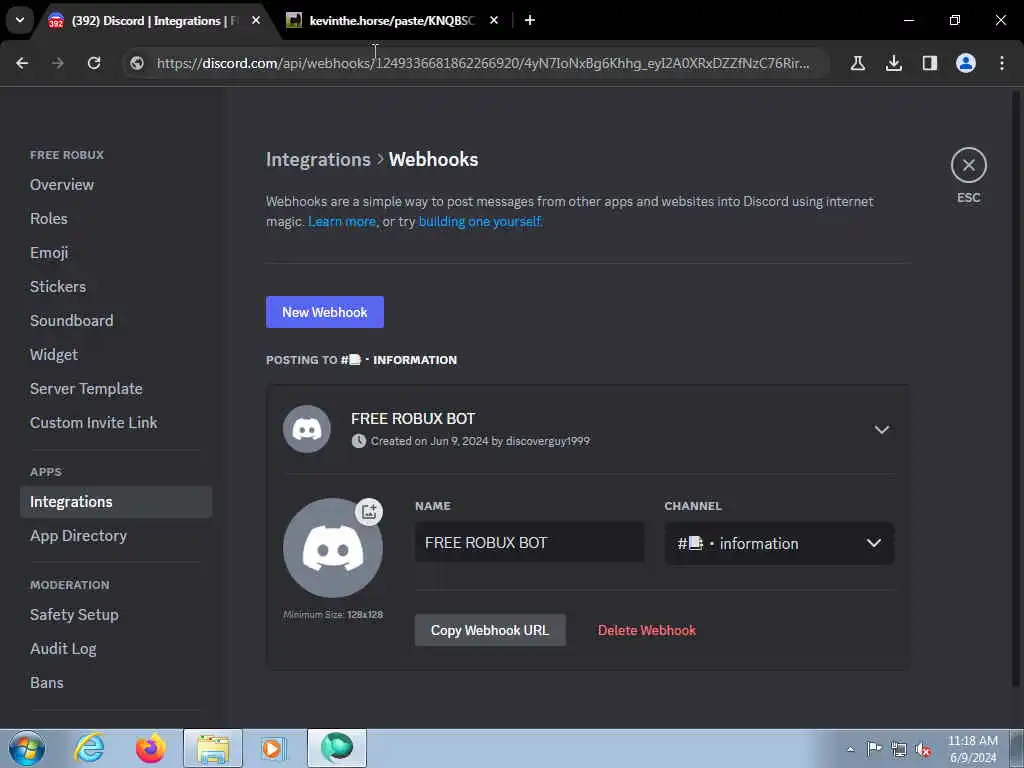Open the network tray icon
This screenshot has height=768, width=1024.
[899, 749]
